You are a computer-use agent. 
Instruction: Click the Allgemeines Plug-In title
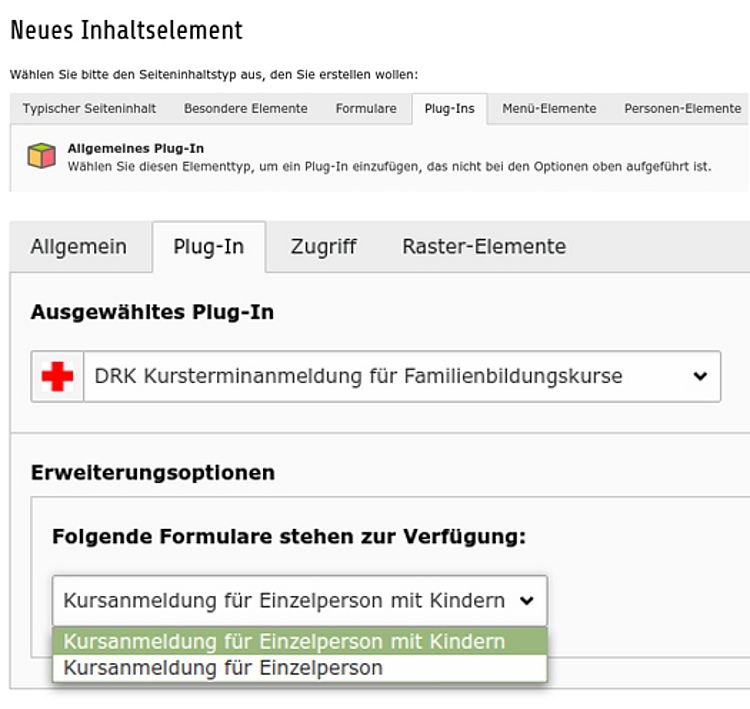tap(135, 148)
